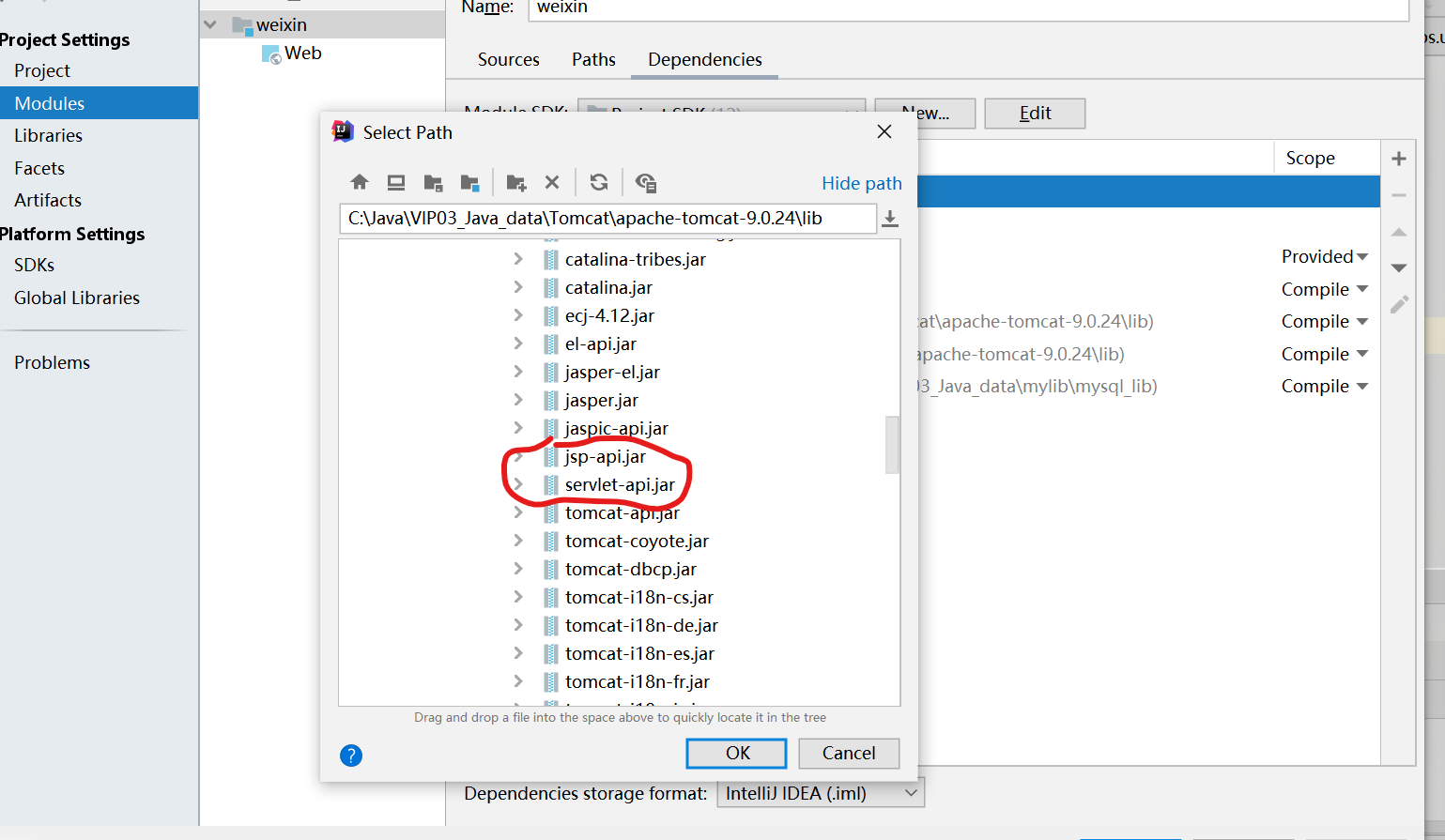Select jasper.jar in file tree
This screenshot has height=840, width=1445.
point(601,400)
